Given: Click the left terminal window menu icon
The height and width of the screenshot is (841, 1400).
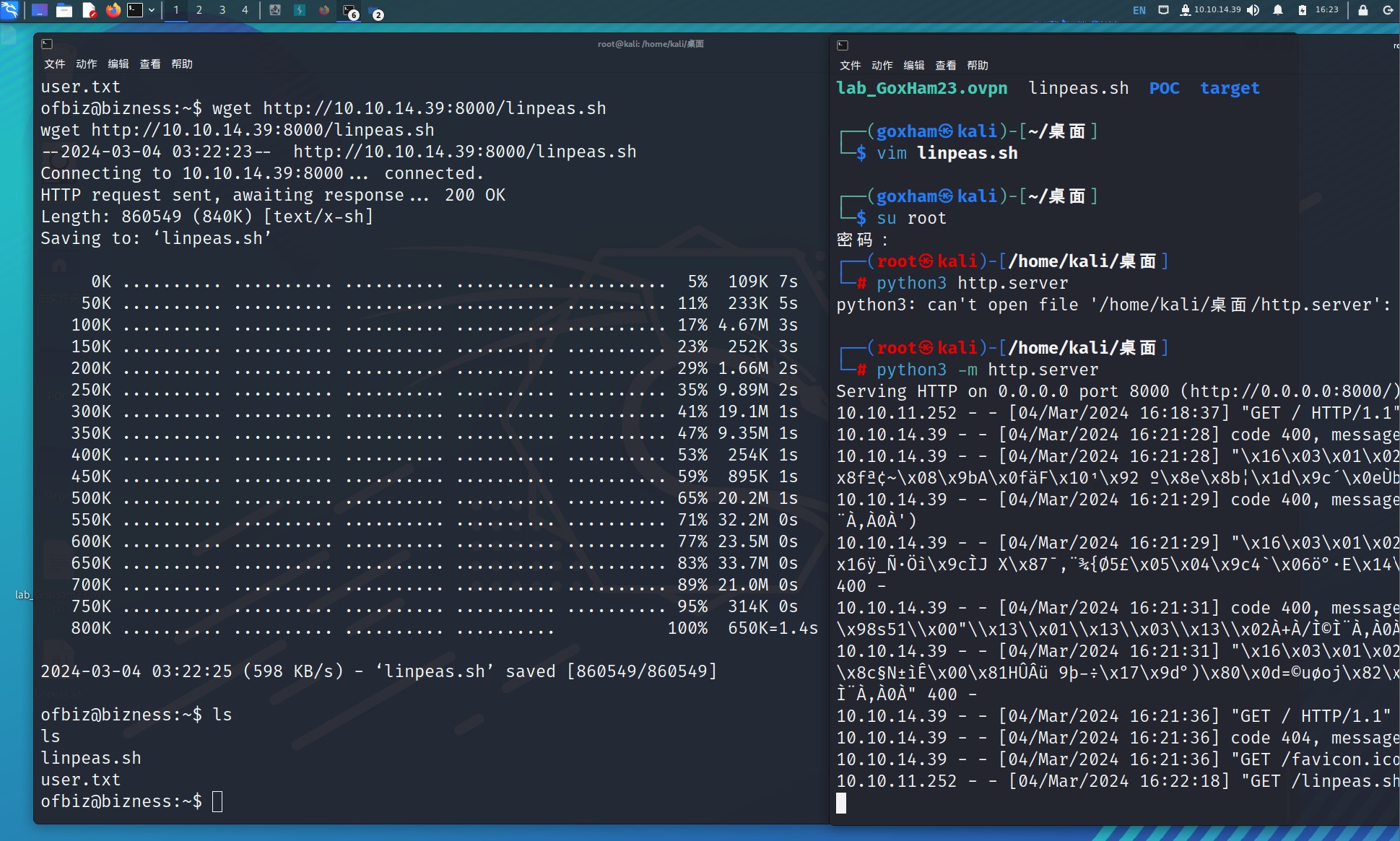Looking at the screenshot, I should [x=47, y=44].
